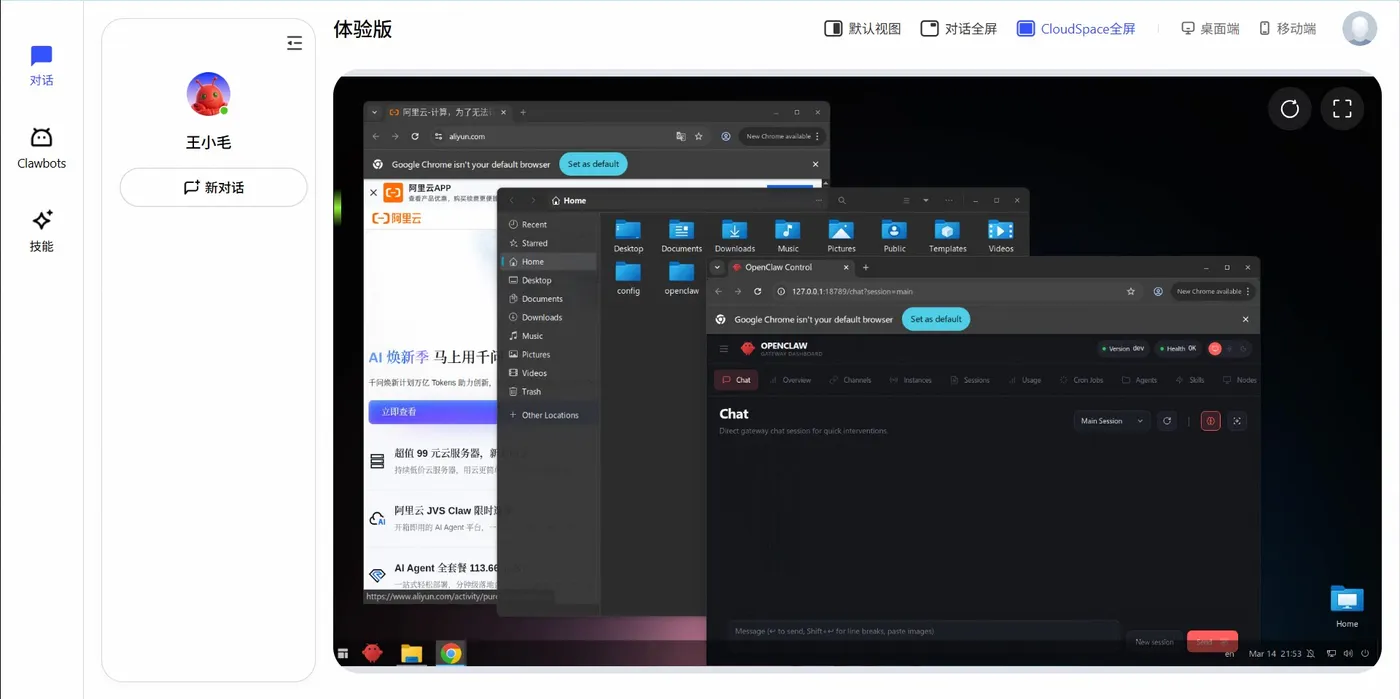This screenshot has width=1400, height=699.
Task: Open the 技能 skills section
Action: 41,232
